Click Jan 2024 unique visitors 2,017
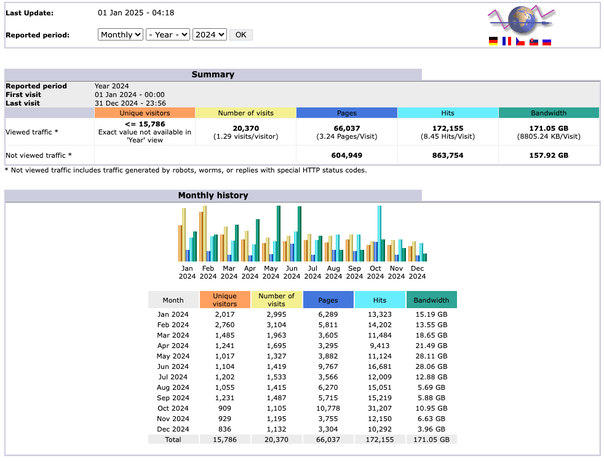 tap(225, 314)
